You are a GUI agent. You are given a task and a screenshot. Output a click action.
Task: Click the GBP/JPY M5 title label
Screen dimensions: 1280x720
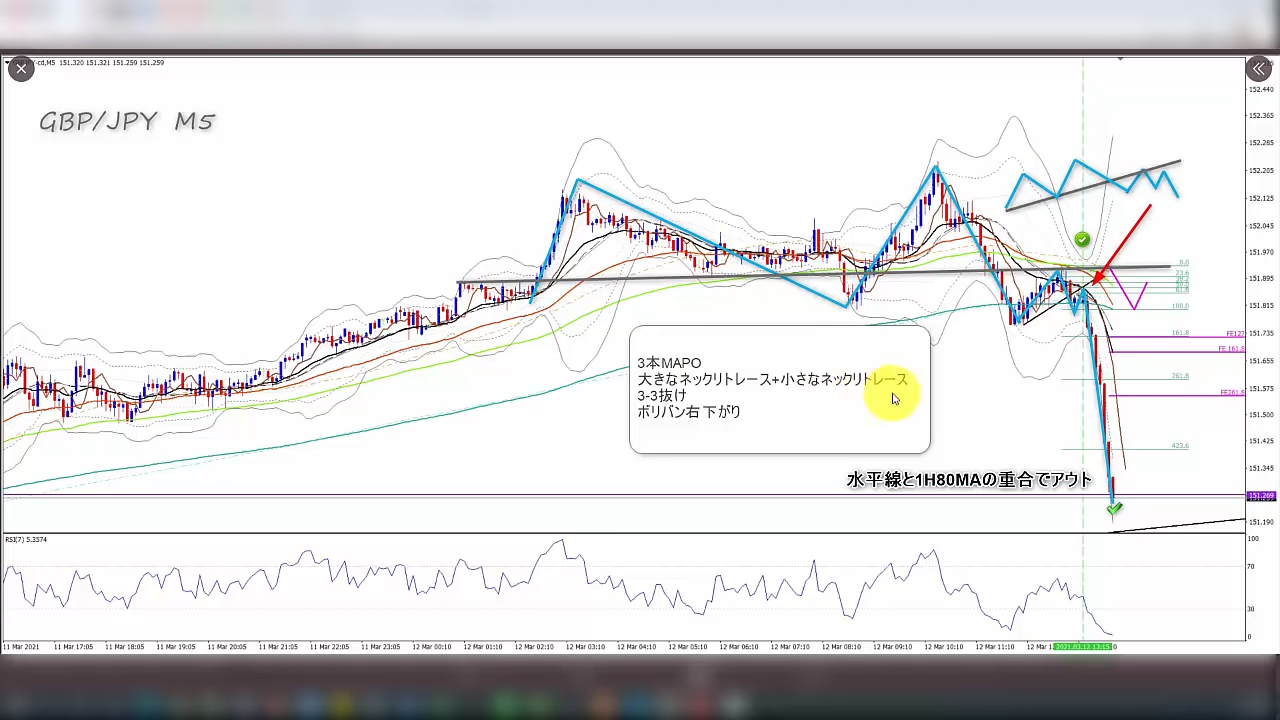(127, 122)
